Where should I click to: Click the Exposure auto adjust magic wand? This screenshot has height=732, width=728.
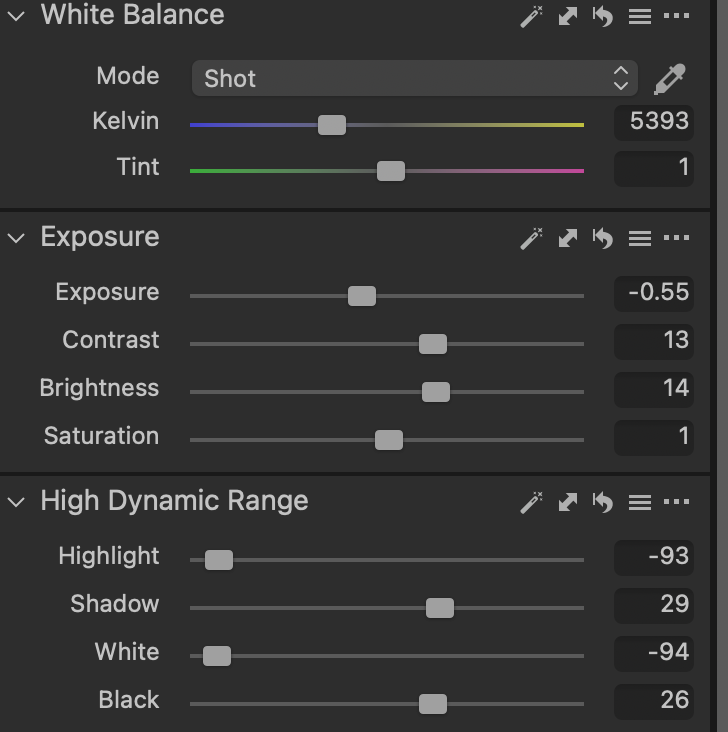(531, 238)
